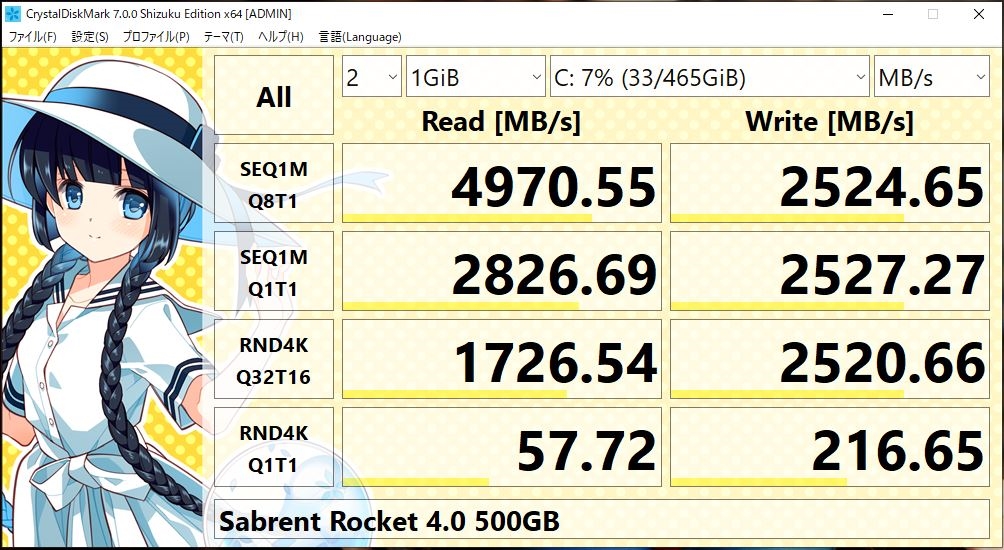Click the RND4K Q32T16 read value 1726.54

point(502,359)
